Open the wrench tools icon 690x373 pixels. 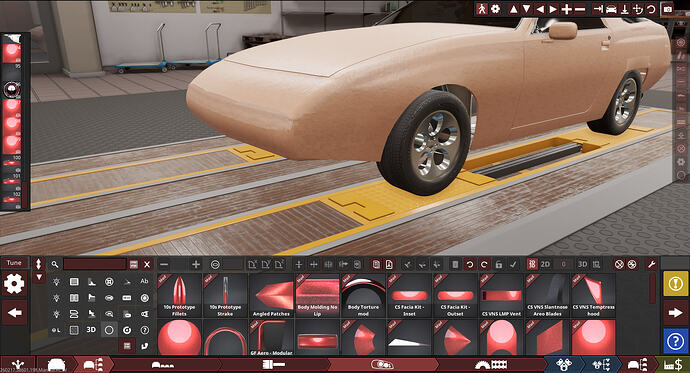(651, 264)
